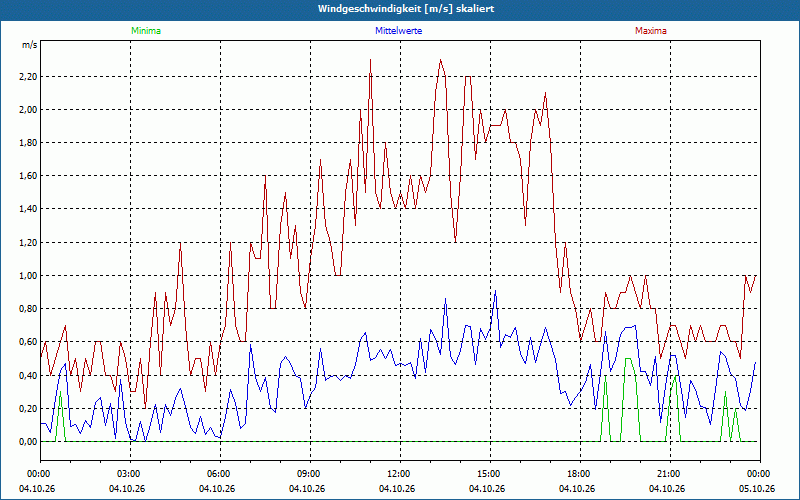This screenshot has height=500, width=800.
Task: Click the 1,60 y-axis label
Action: coord(28,176)
